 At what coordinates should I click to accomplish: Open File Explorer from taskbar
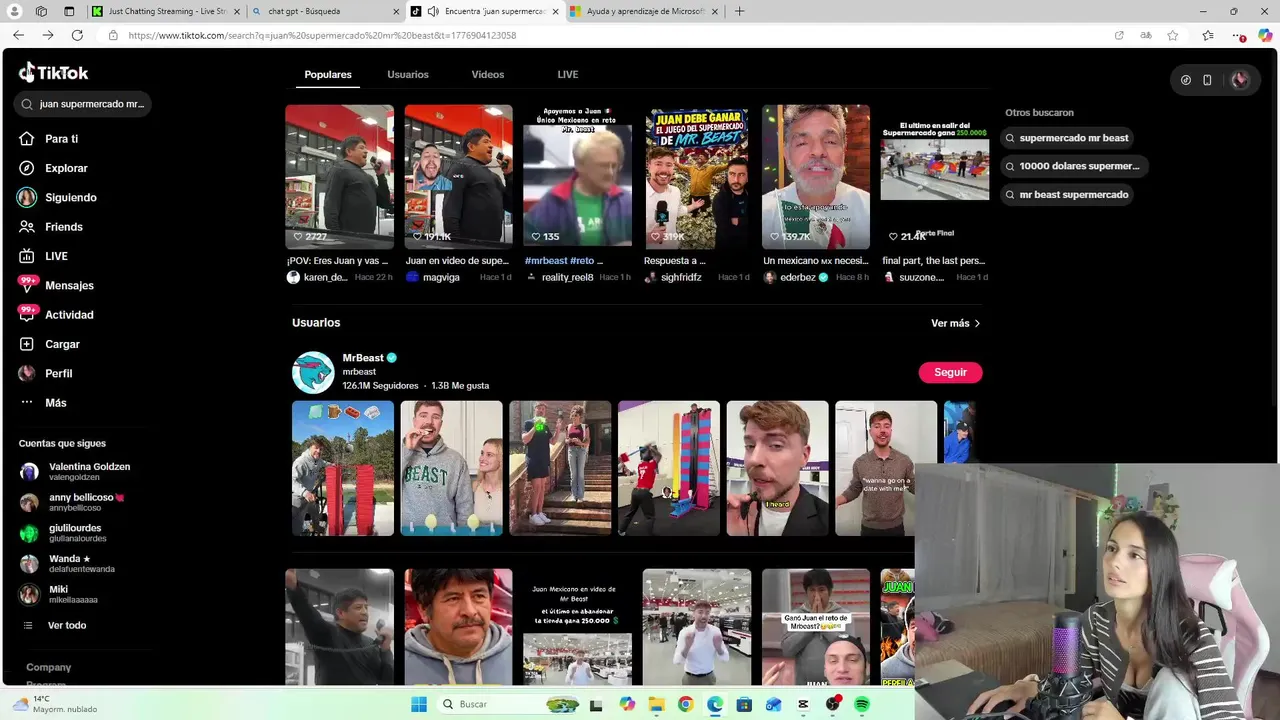[x=656, y=704]
